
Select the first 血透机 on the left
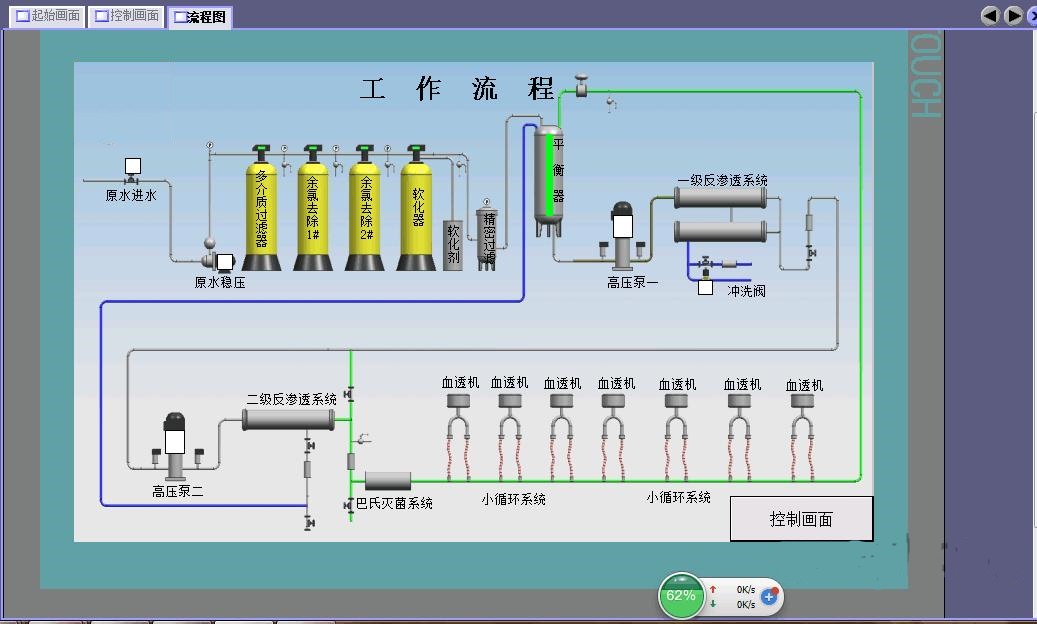(x=460, y=401)
